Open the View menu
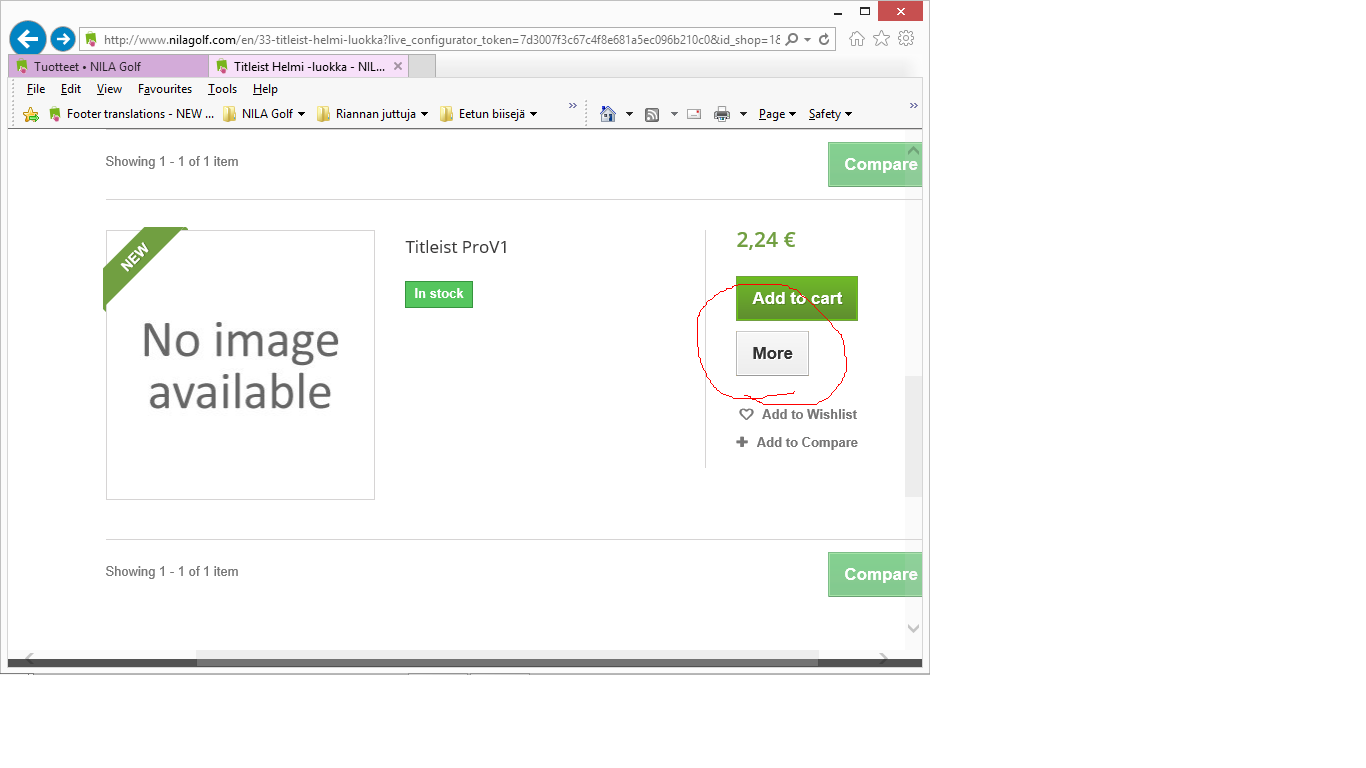The width and height of the screenshot is (1366, 768). (109, 89)
